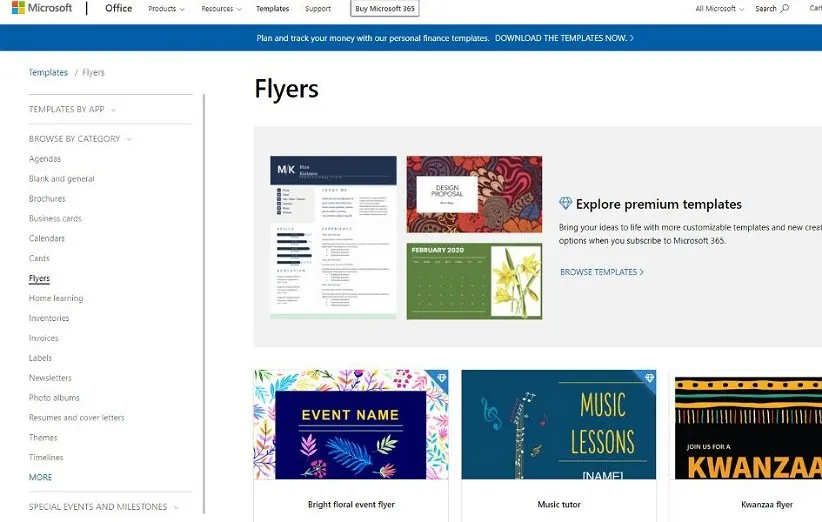
Task: Expand Special Events and Milestones section
Action: [x=104, y=507]
